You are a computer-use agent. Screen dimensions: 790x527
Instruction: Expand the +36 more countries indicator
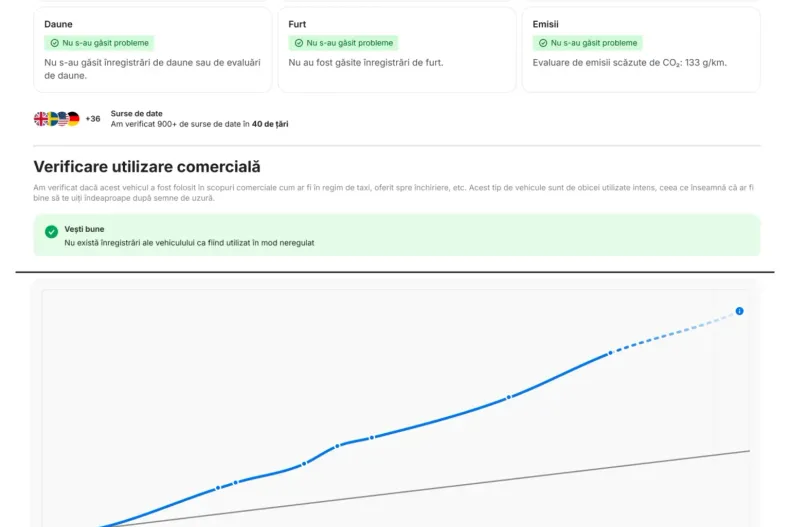coord(93,119)
